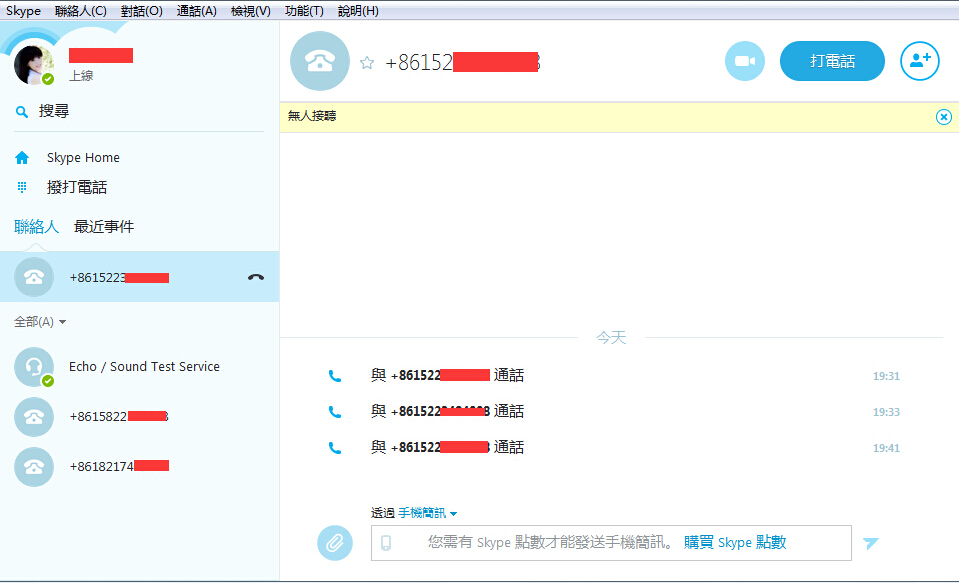
Task: Open the Echo / Sound Test Service contact
Action: pyautogui.click(x=144, y=367)
